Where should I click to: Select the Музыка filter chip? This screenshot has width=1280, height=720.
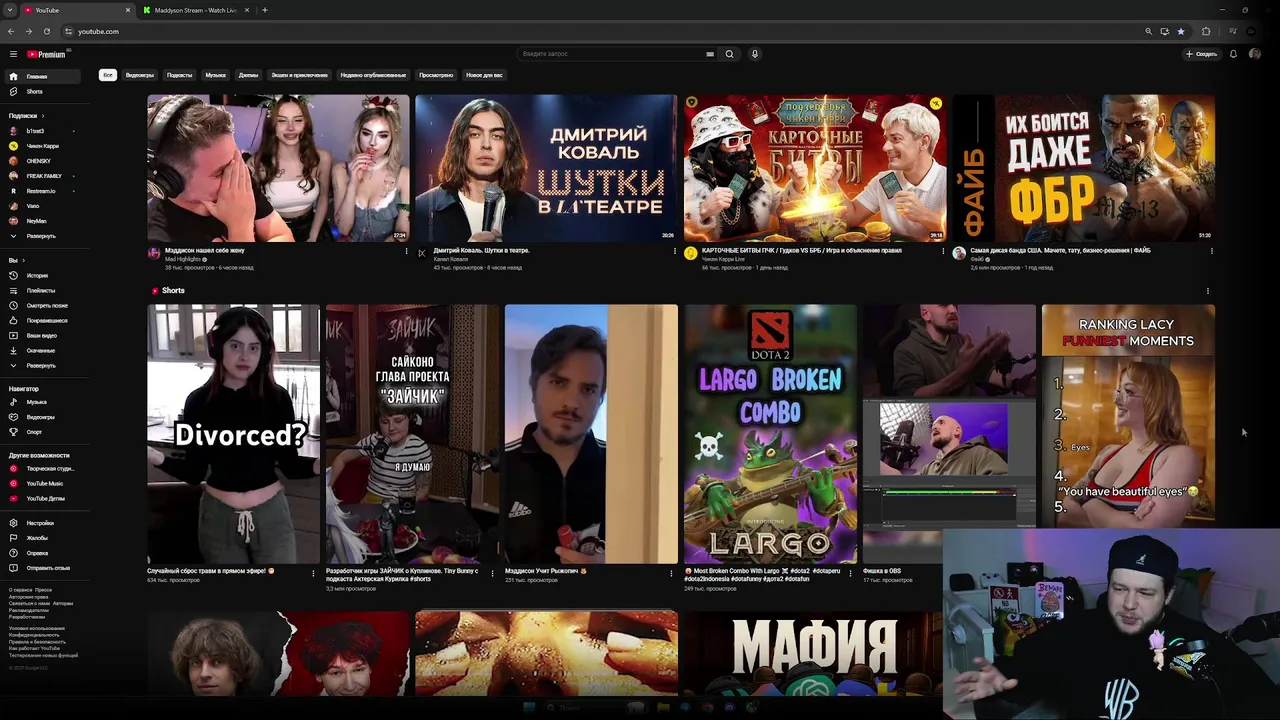click(x=215, y=75)
